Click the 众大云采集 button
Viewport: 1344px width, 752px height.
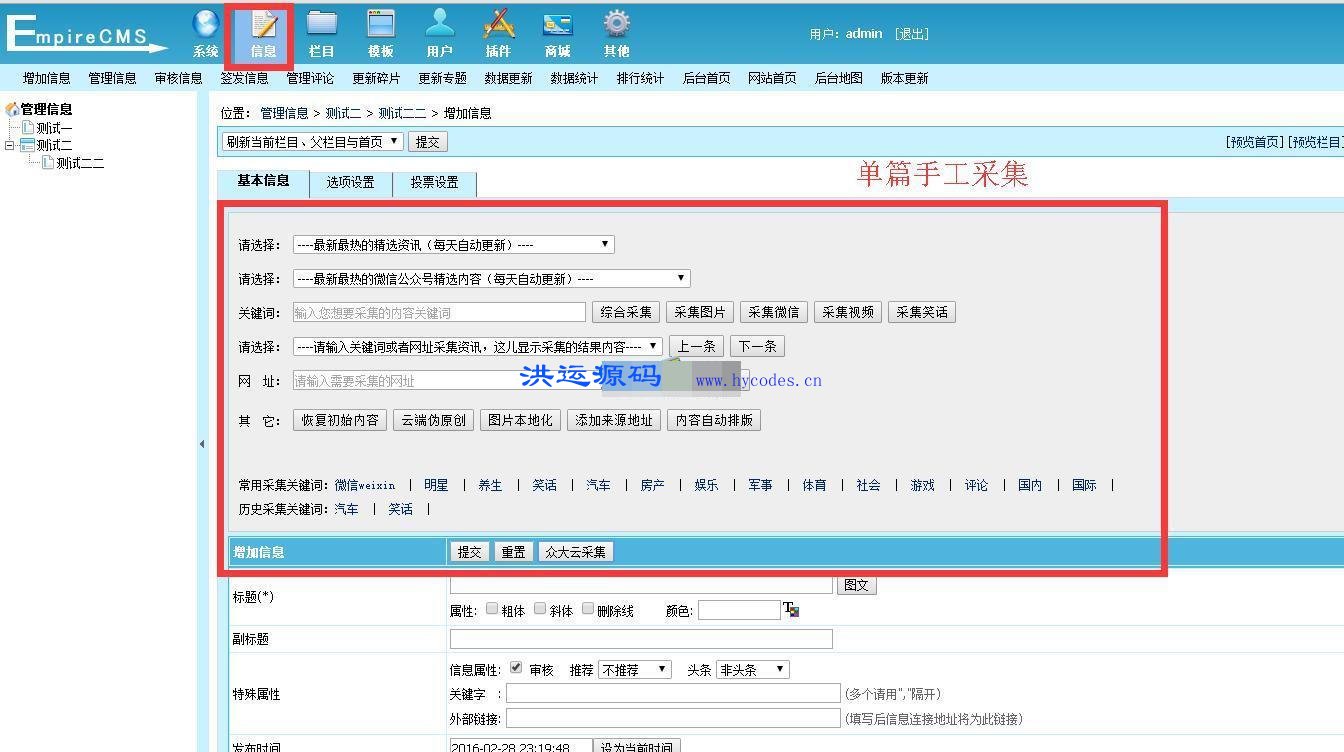coord(575,552)
